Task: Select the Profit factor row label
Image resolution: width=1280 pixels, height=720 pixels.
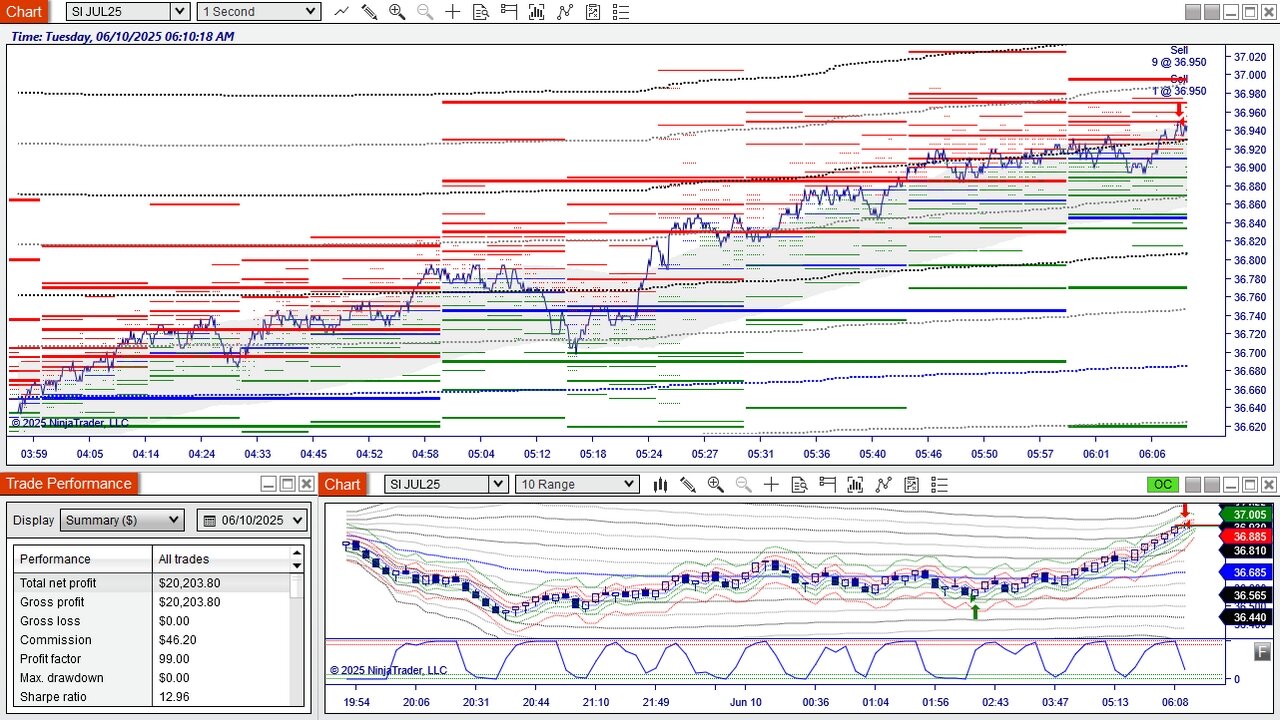Action: [51, 659]
